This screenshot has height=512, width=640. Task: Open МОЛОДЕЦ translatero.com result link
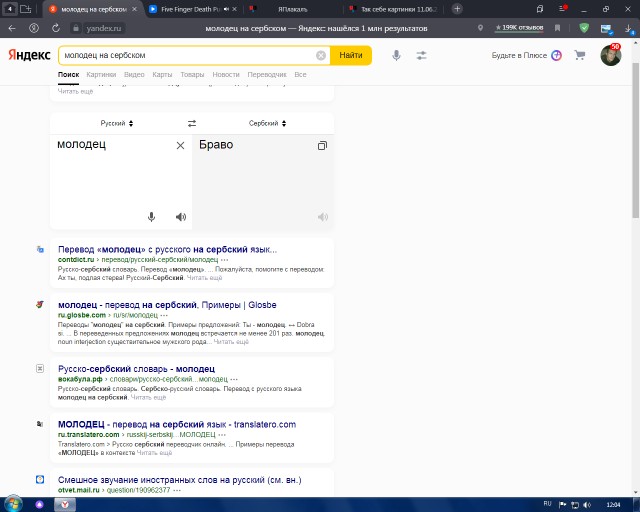177,425
